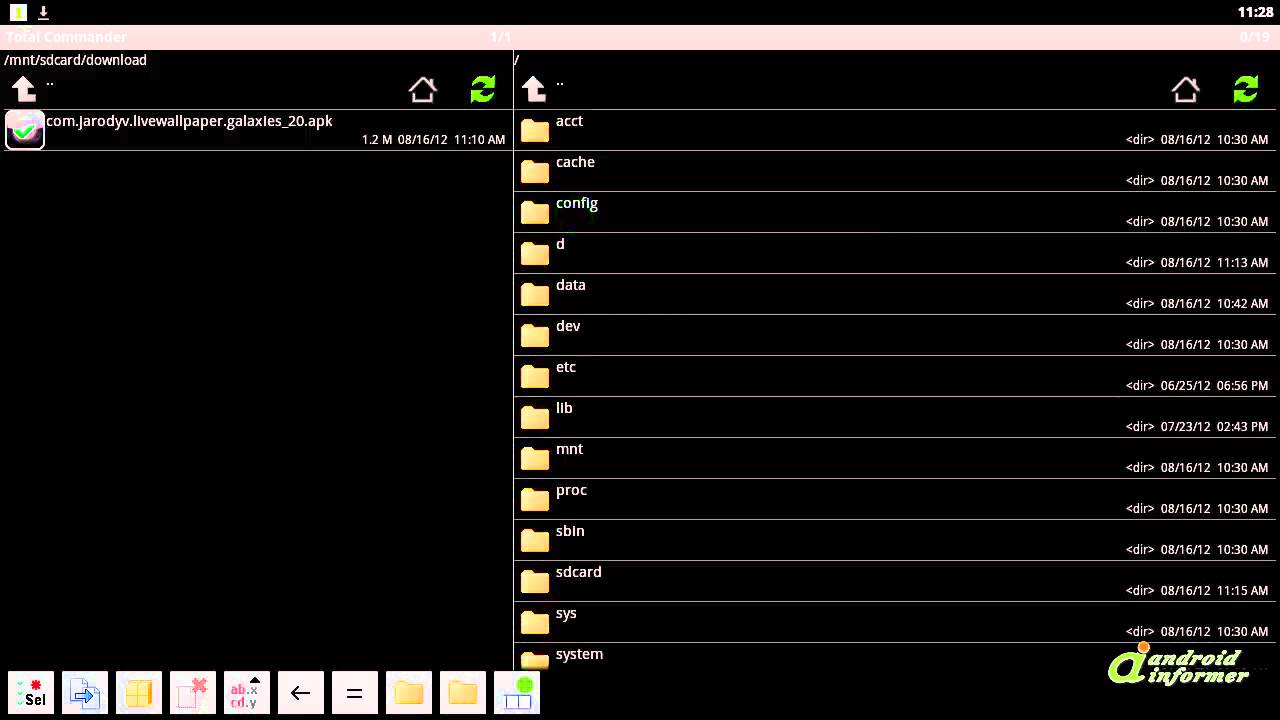
Task: Tap the 06/25/12 06:56 PM date of etc
Action: pos(1214,386)
